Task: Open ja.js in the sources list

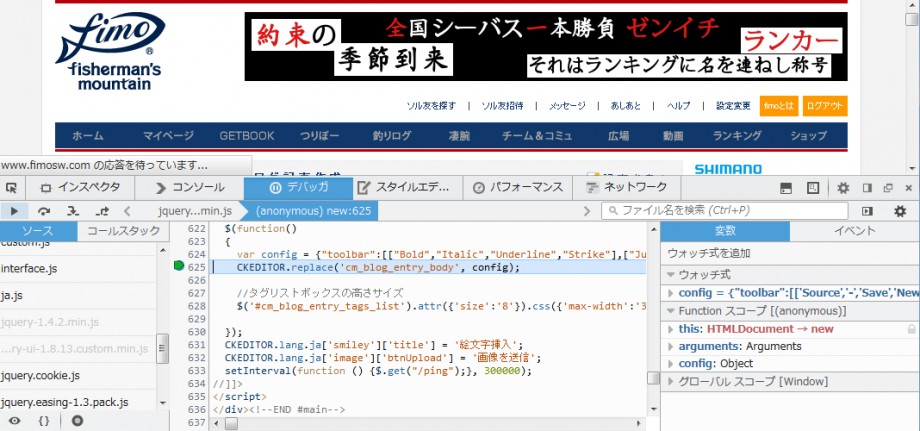Action: tap(78, 296)
